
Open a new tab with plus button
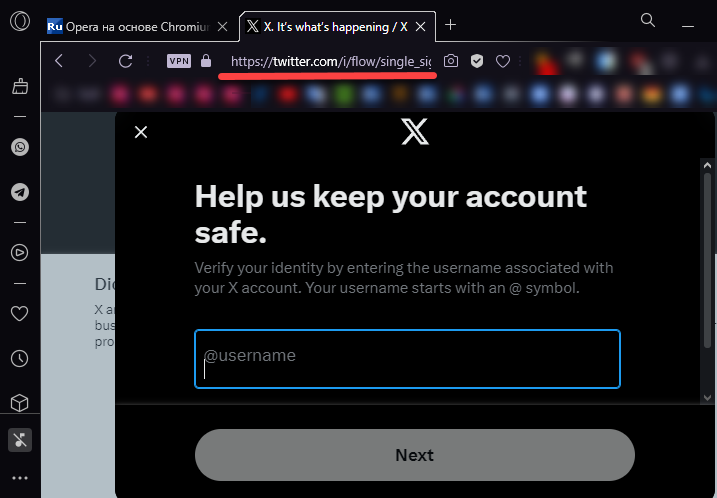[450, 25]
